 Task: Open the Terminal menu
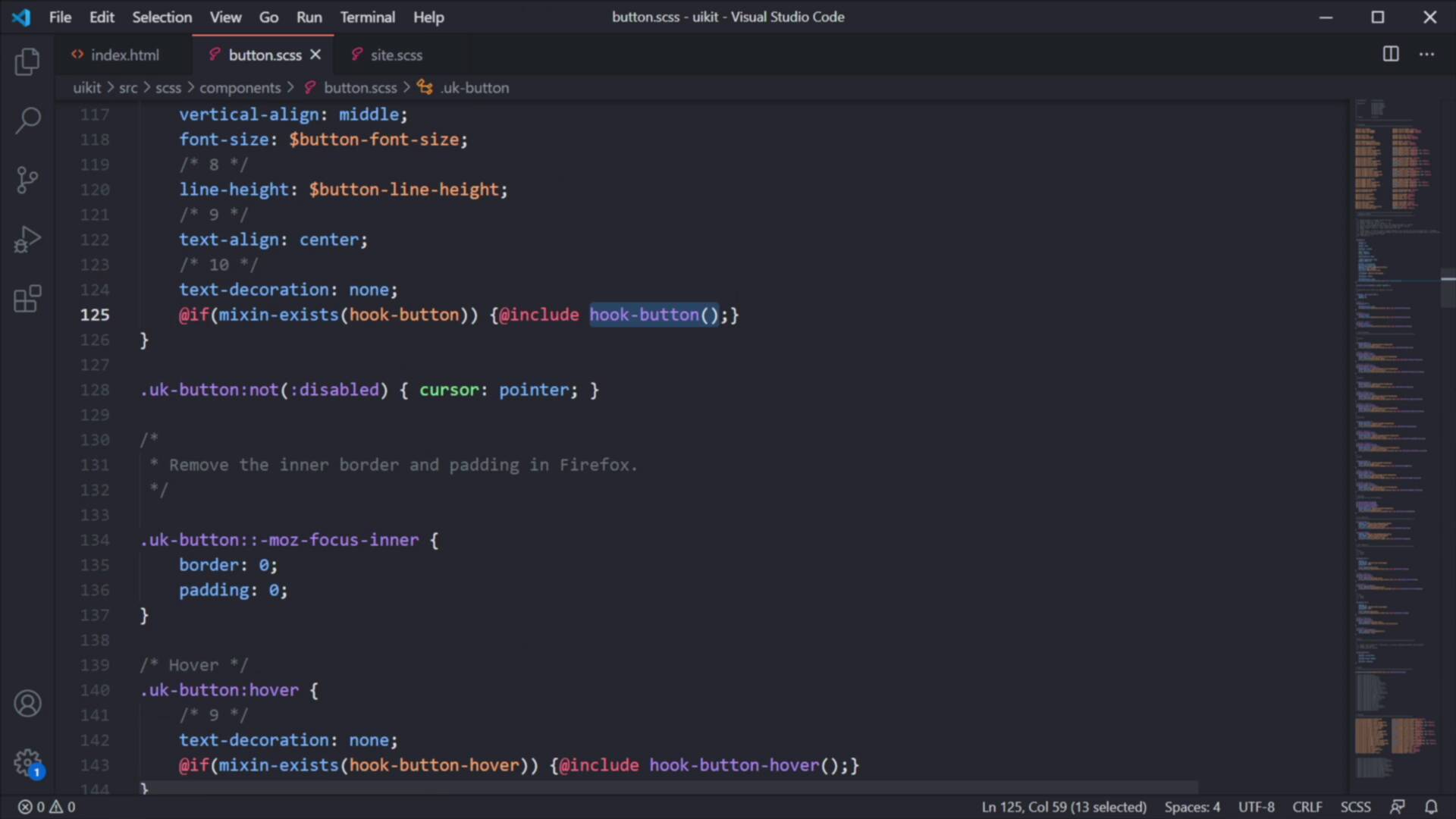coord(367,17)
